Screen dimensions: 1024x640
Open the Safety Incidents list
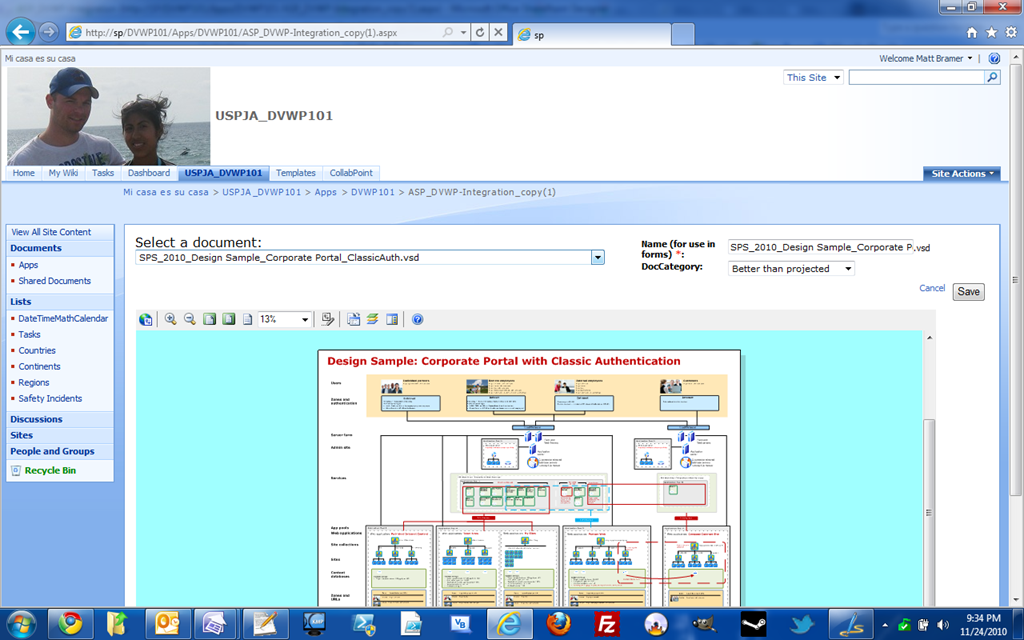point(50,398)
